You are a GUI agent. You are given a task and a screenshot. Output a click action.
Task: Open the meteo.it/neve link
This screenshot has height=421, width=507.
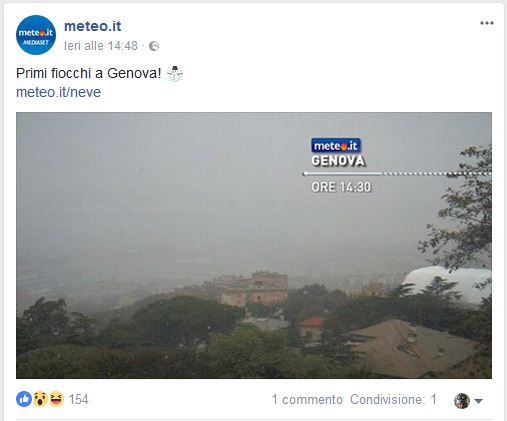[58, 92]
